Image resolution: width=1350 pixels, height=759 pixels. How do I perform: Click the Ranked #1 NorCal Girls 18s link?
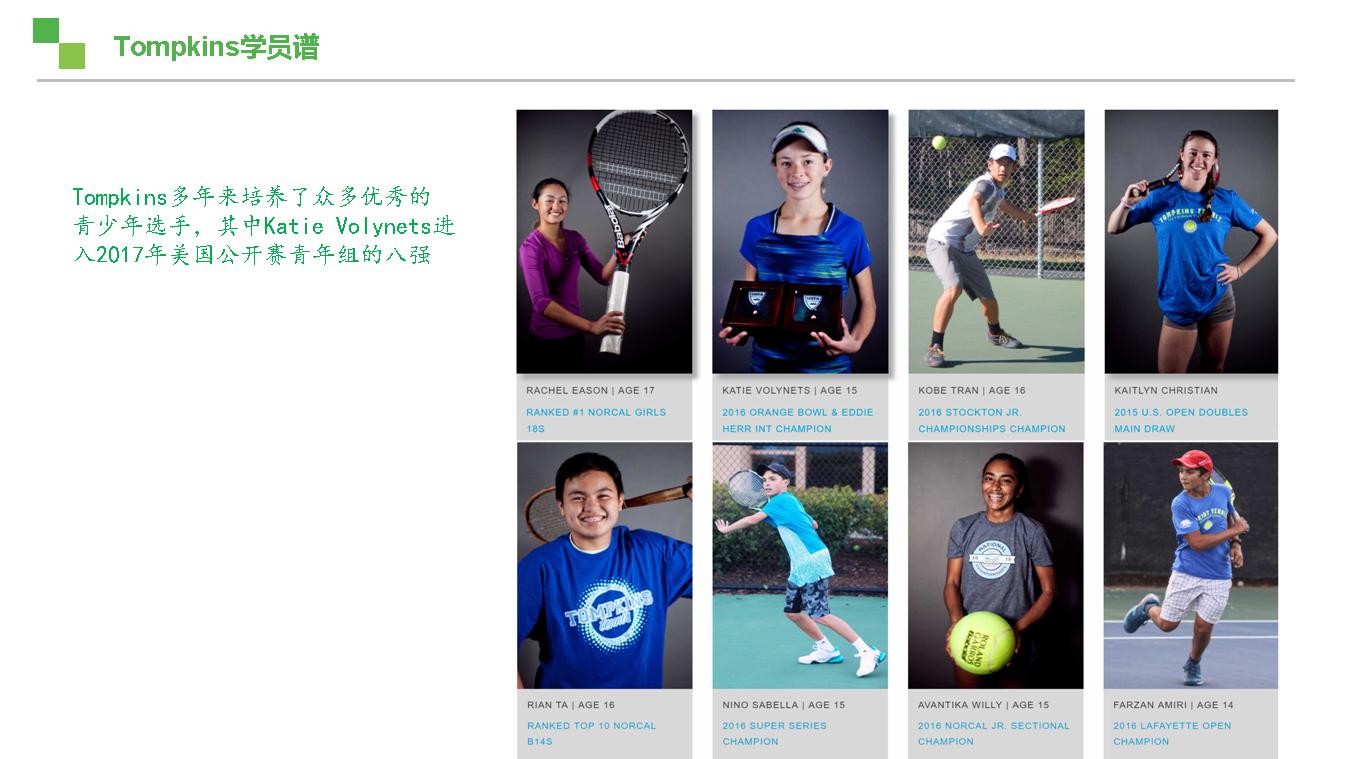point(596,420)
